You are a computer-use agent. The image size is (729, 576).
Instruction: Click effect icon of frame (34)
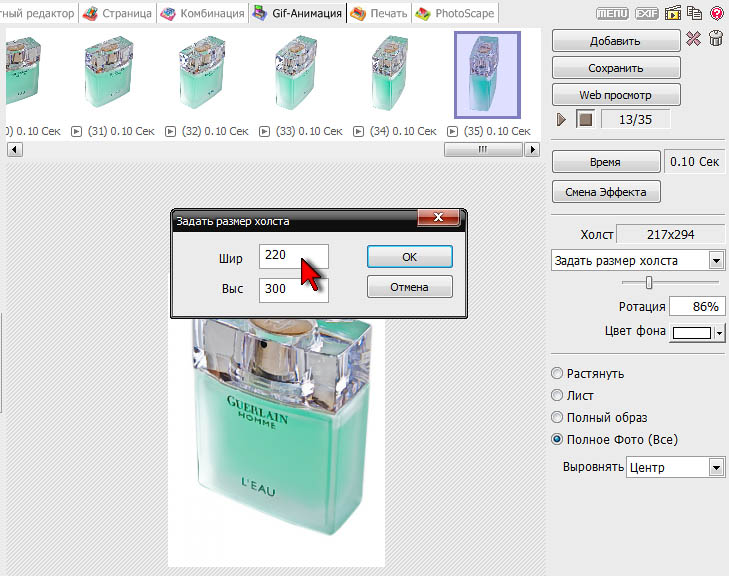358,132
